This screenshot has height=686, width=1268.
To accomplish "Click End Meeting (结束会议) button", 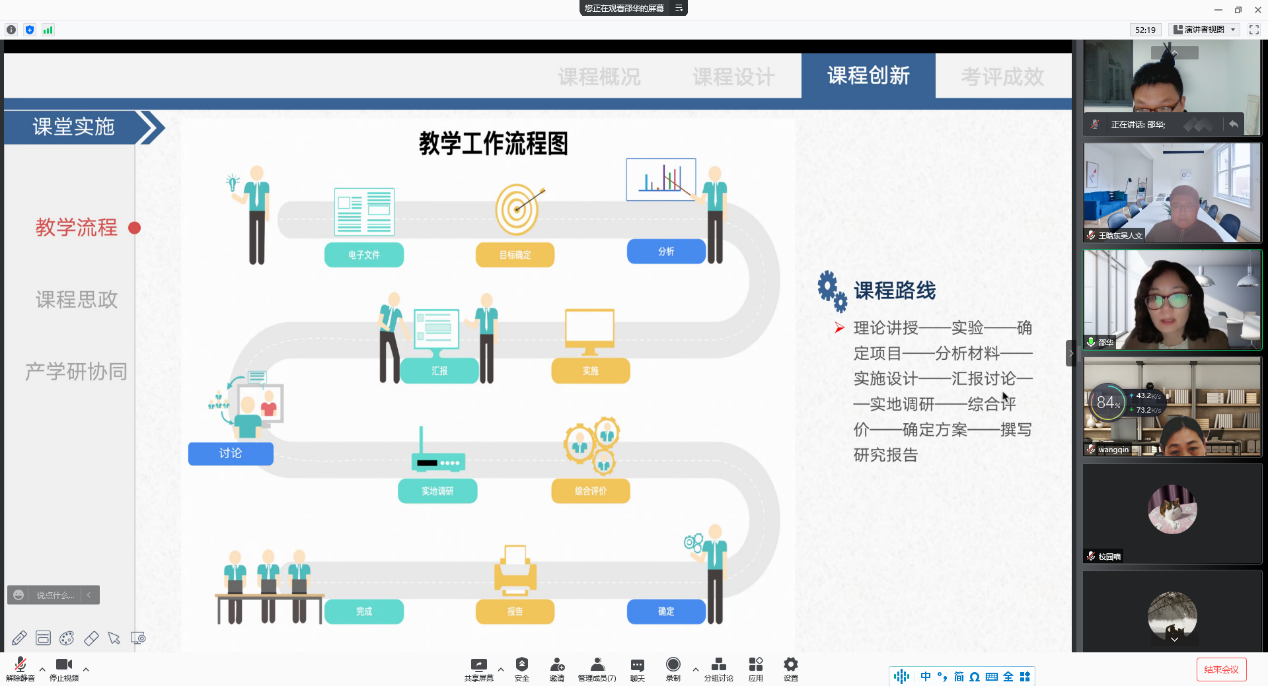I will (x=1221, y=669).
